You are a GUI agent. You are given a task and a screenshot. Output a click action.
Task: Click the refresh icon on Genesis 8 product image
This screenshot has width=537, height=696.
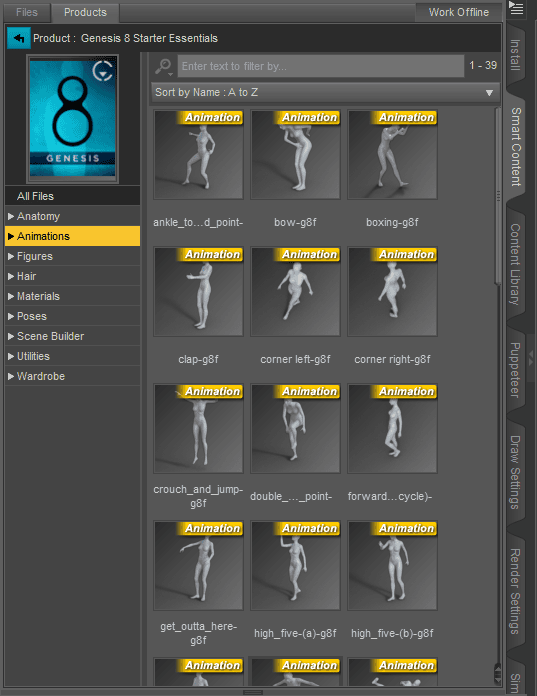(x=103, y=71)
